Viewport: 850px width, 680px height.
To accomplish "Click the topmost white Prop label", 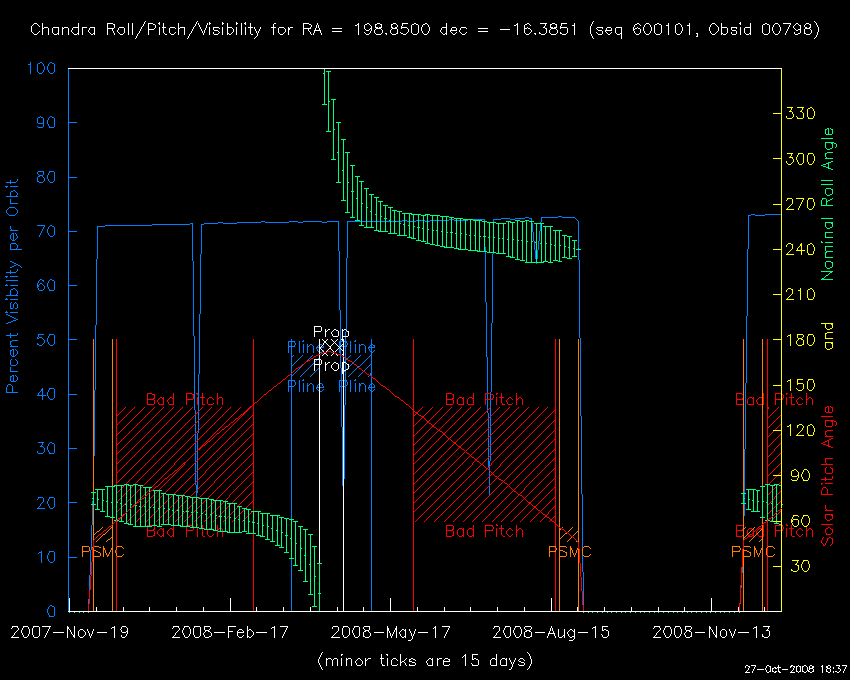I will pos(331,332).
